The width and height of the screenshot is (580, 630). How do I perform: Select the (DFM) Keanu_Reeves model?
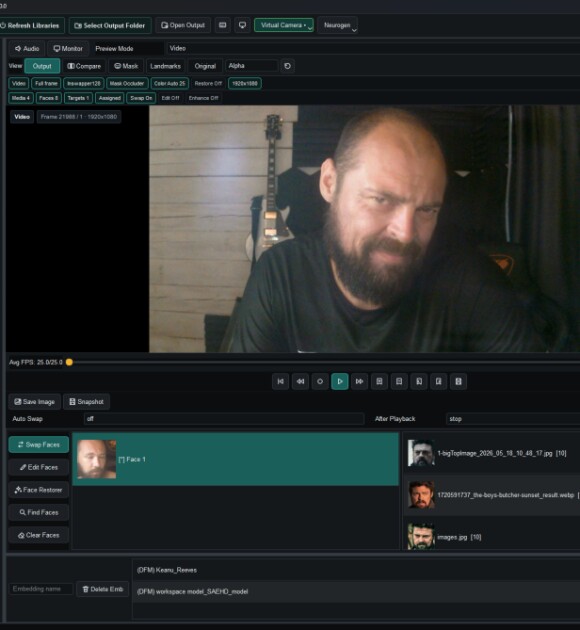[356, 570]
